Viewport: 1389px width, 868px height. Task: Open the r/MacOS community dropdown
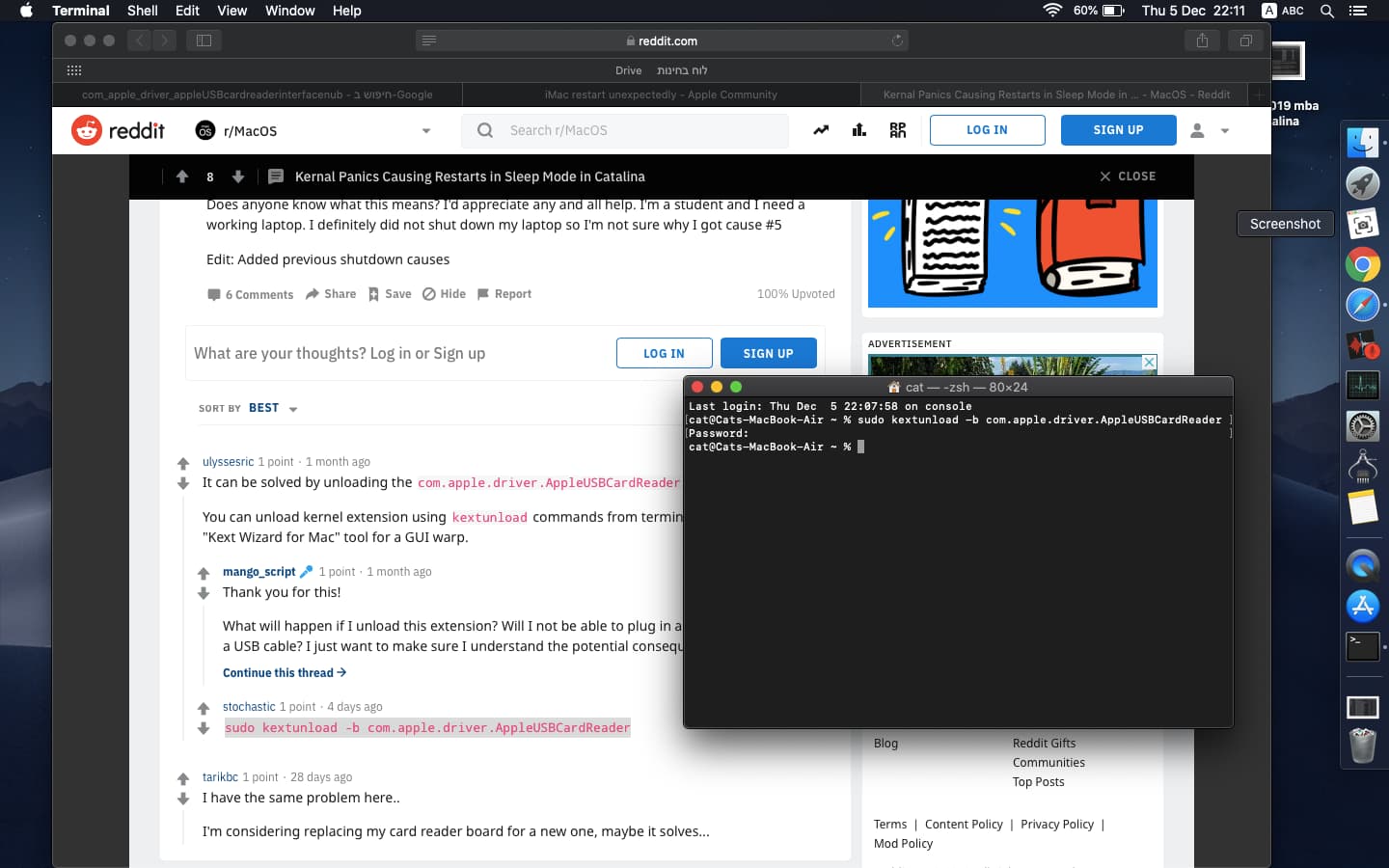pyautogui.click(x=425, y=130)
